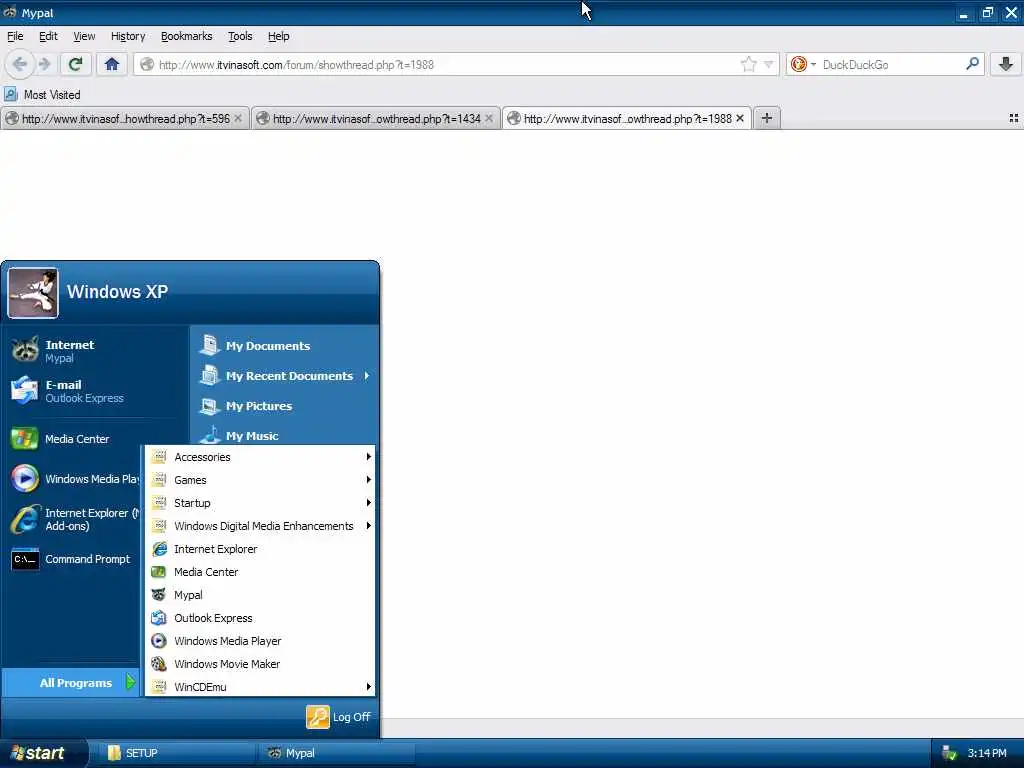Click the system tray network icon
The image size is (1024, 768).
(x=949, y=753)
